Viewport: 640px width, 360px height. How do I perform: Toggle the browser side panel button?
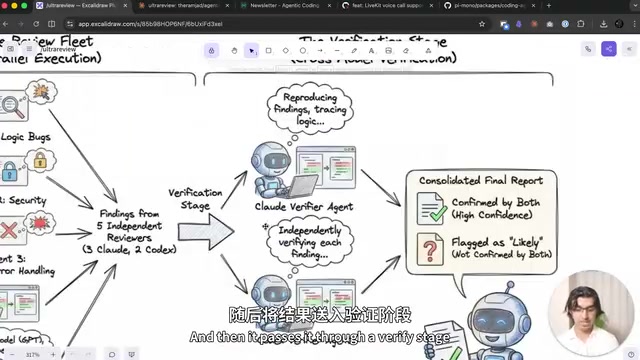pyautogui.click(x=51, y=24)
